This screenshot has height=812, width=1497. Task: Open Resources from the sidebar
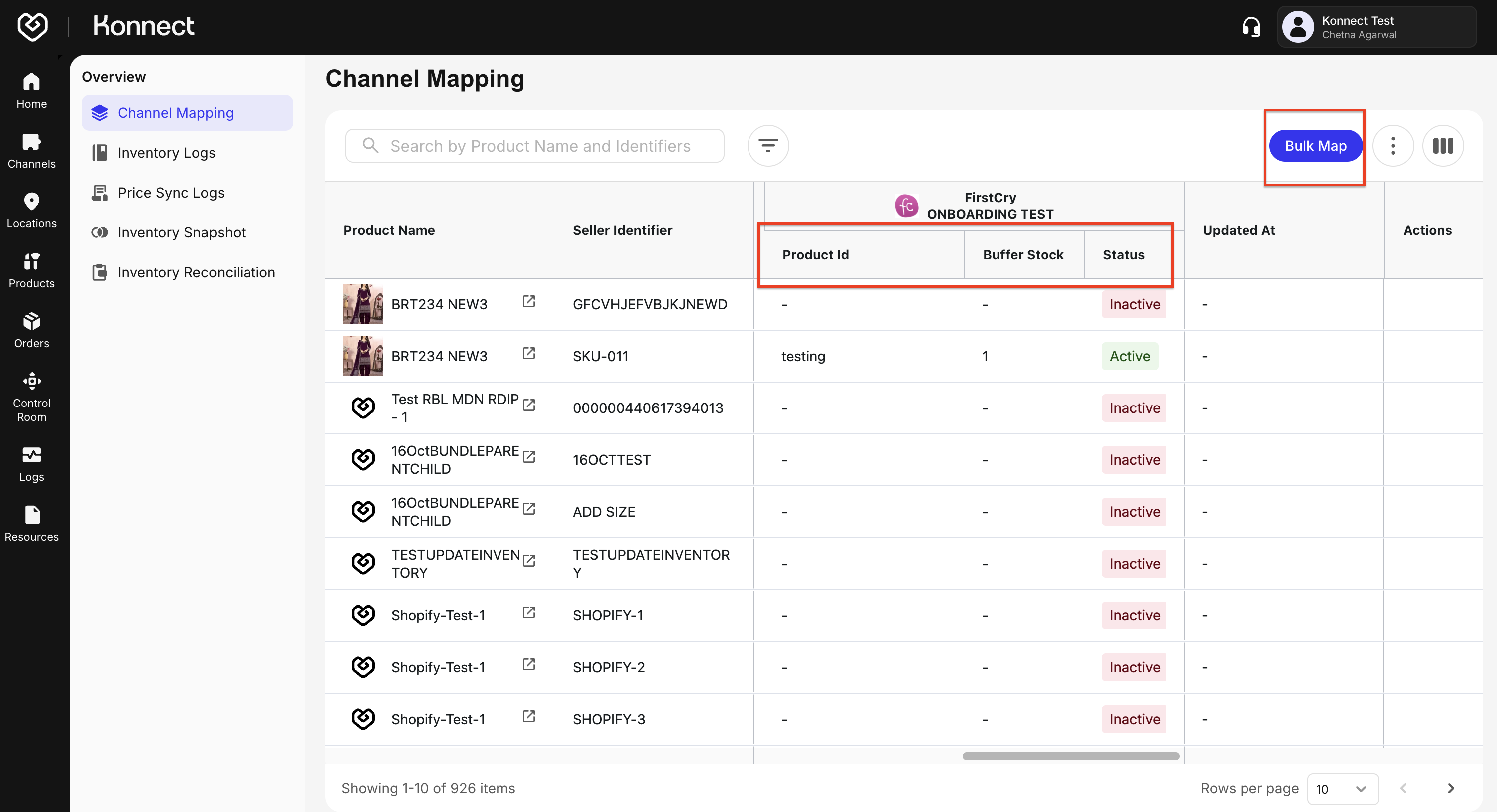point(31,523)
